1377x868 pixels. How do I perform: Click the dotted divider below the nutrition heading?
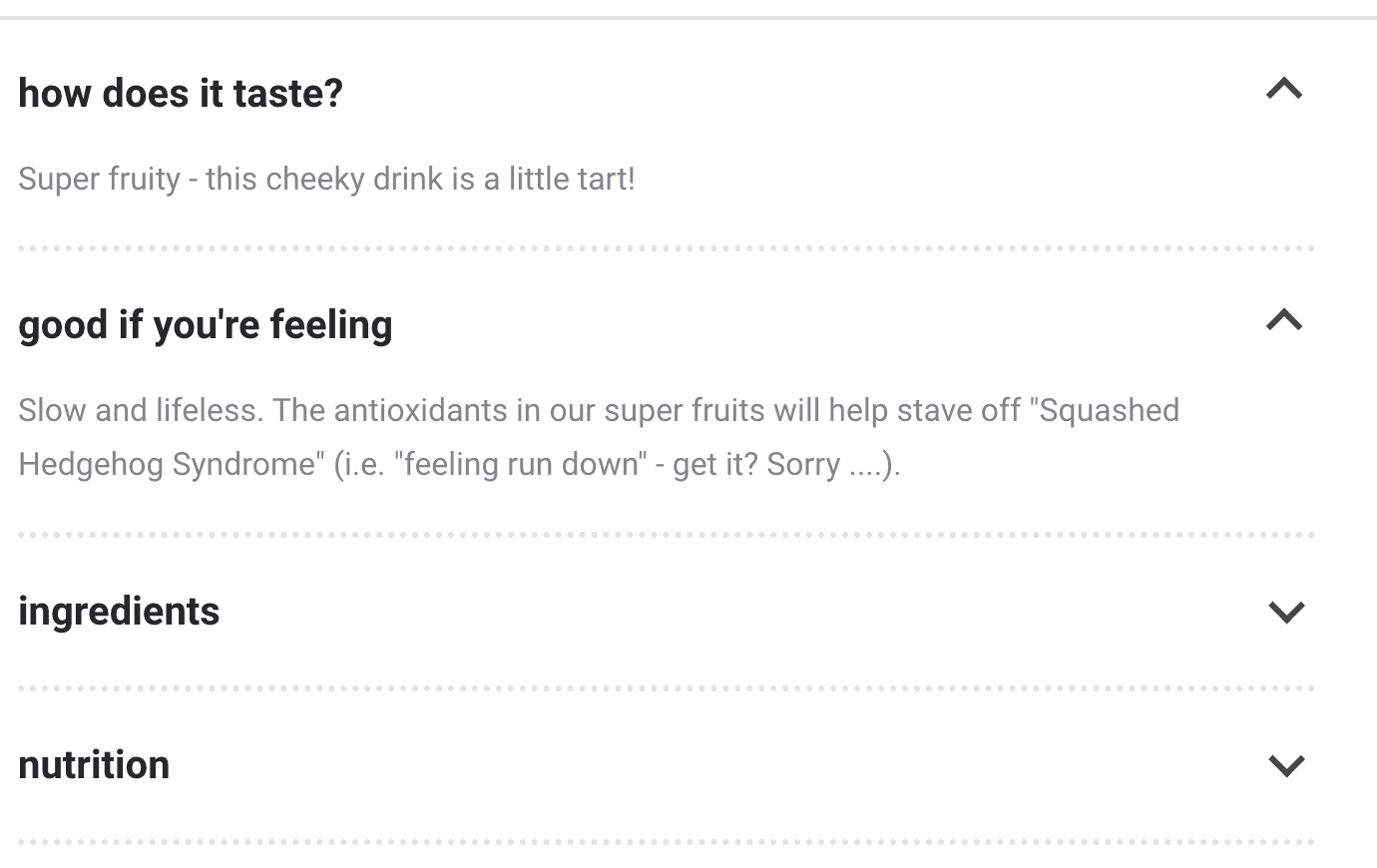click(666, 842)
